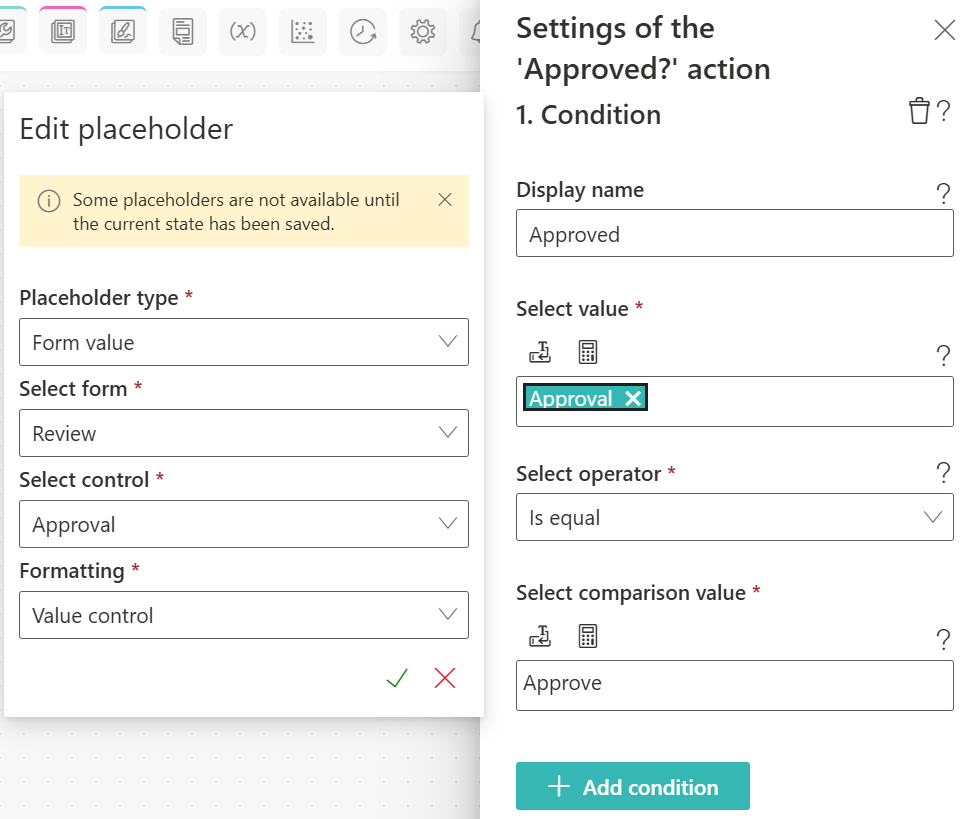Dismiss the placeholder availability notice
The width and height of the screenshot is (973, 819).
click(445, 200)
